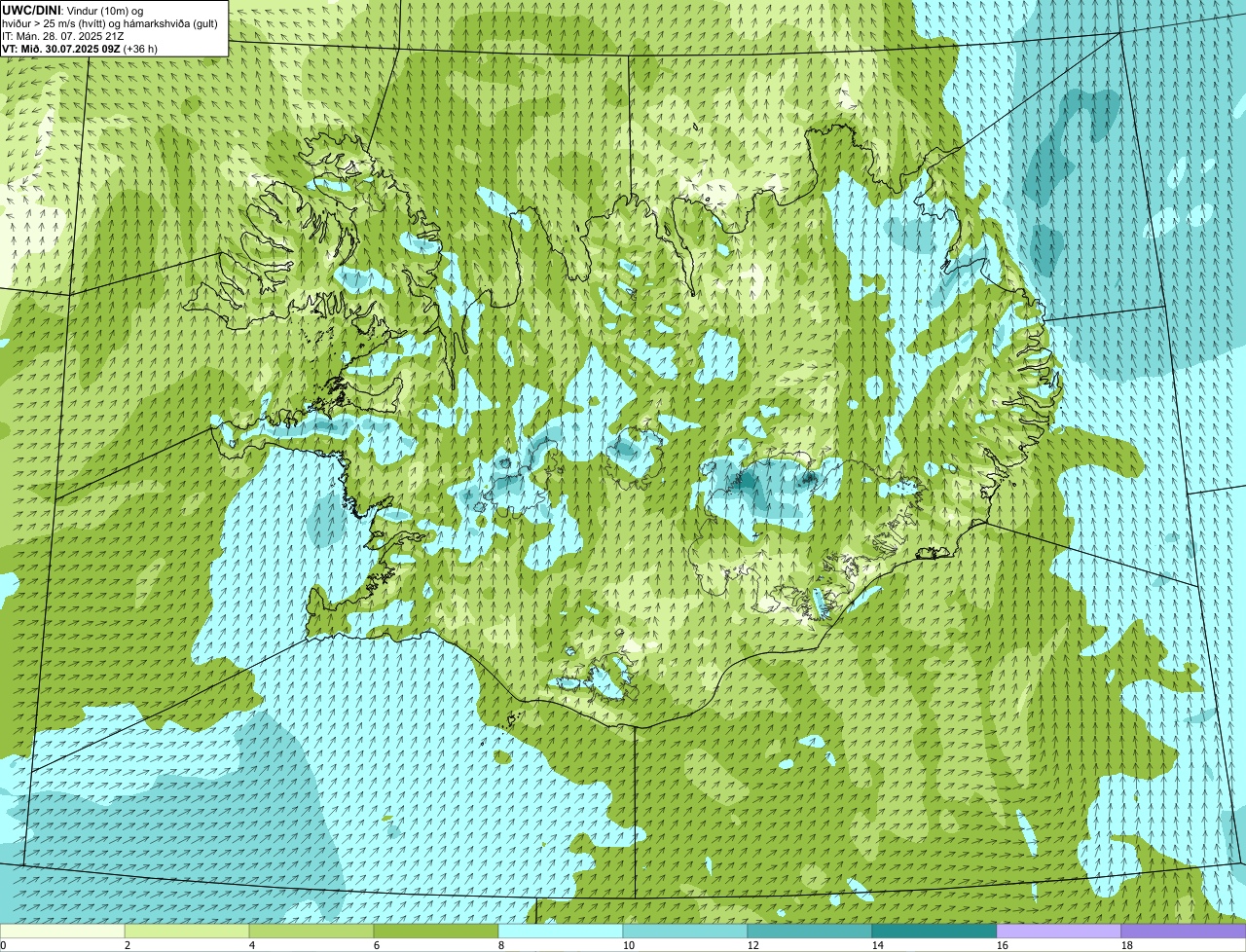Select the "hviður > 25 m/s (hvítt)" description line
The image size is (1246, 952).
[110, 22]
